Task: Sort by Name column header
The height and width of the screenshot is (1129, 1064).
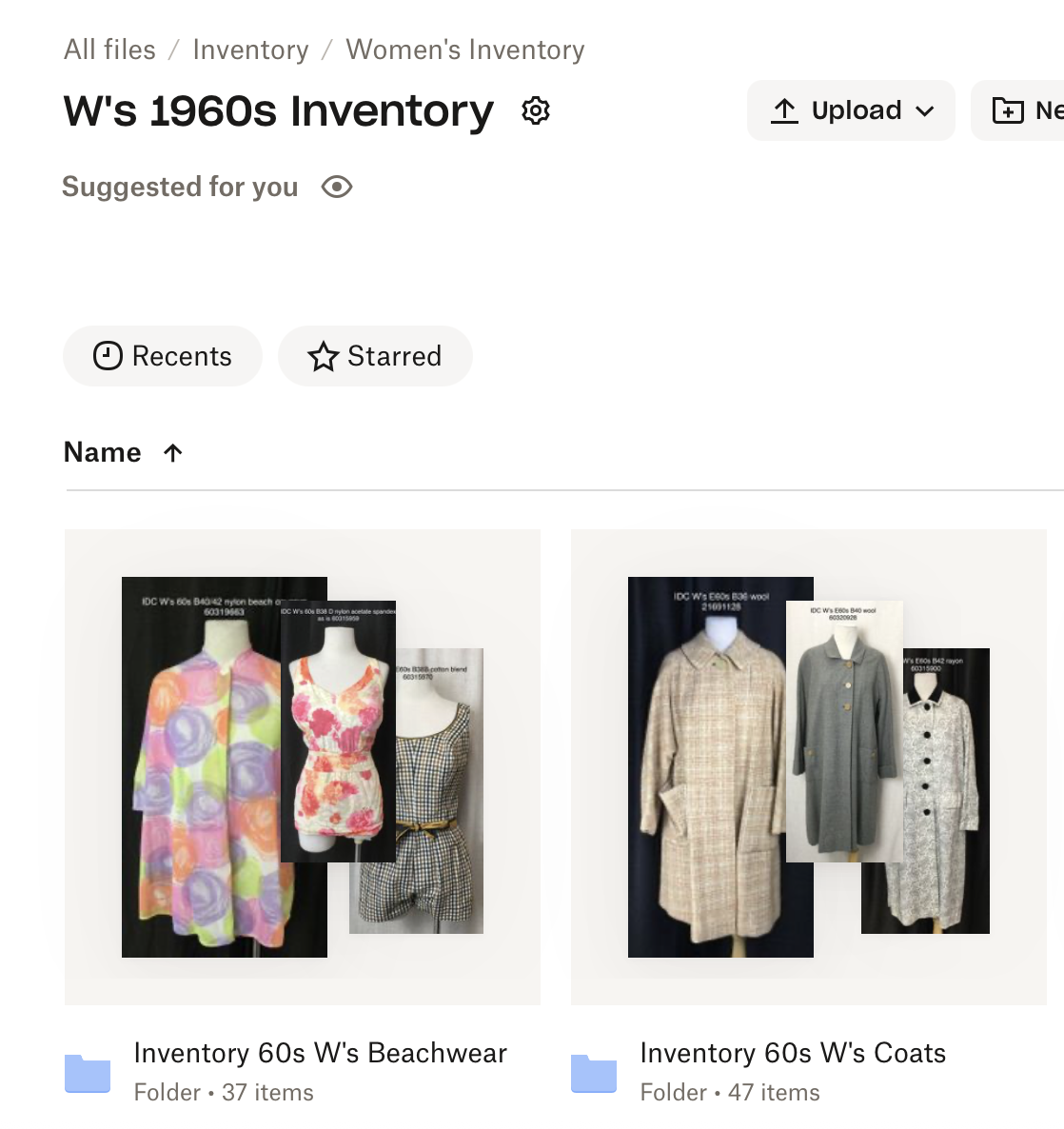Action: pos(103,452)
